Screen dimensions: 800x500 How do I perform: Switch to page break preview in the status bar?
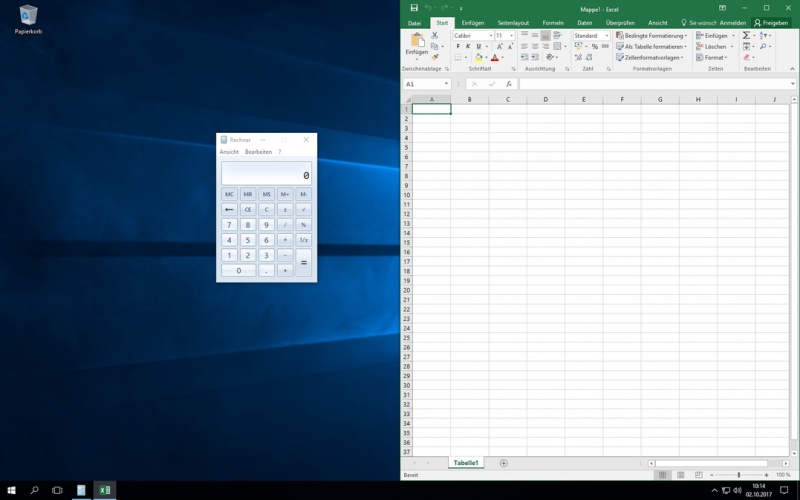click(x=698, y=475)
